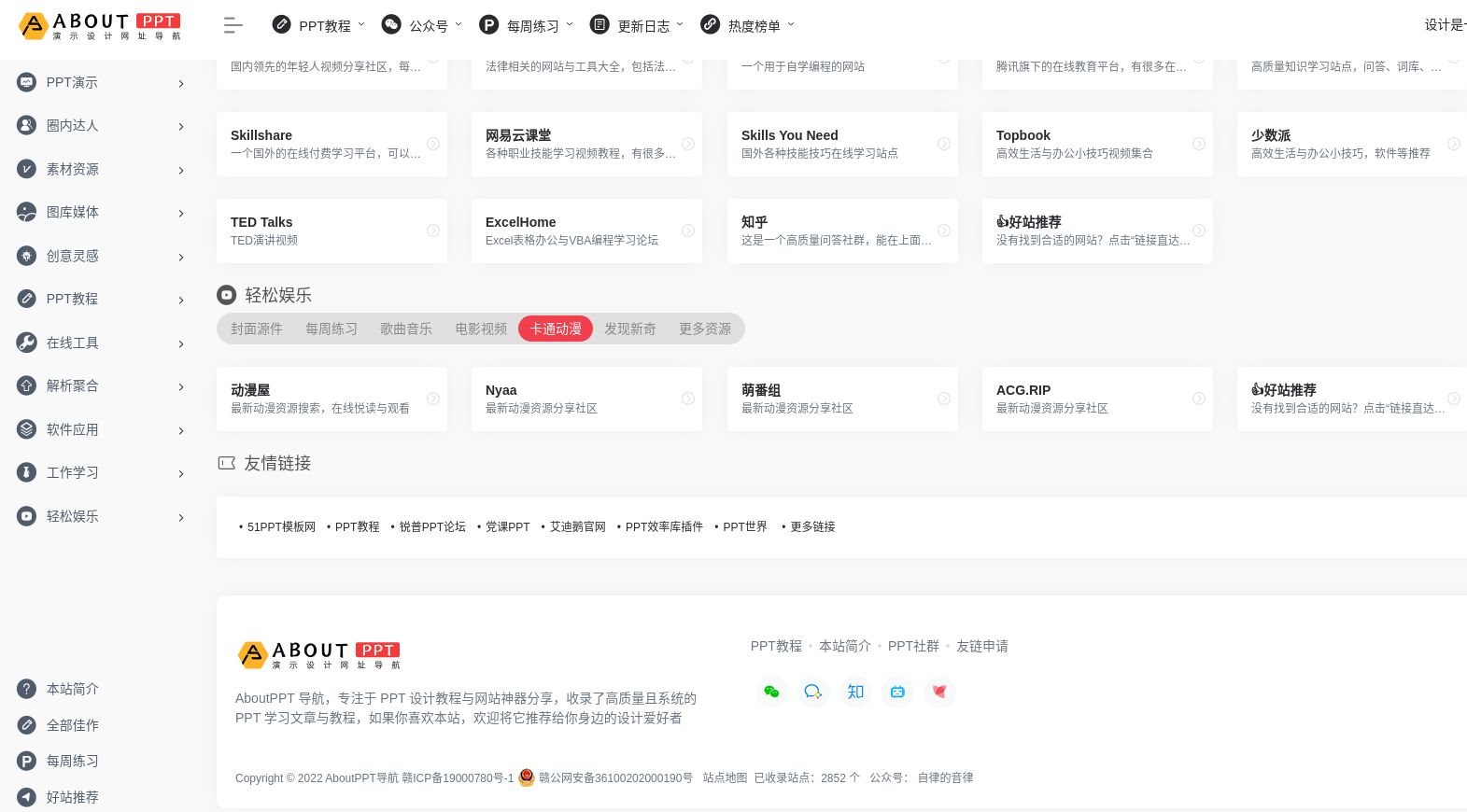Click arrow icon on TED Talks card
The width and height of the screenshot is (1467, 812).
[x=433, y=231]
